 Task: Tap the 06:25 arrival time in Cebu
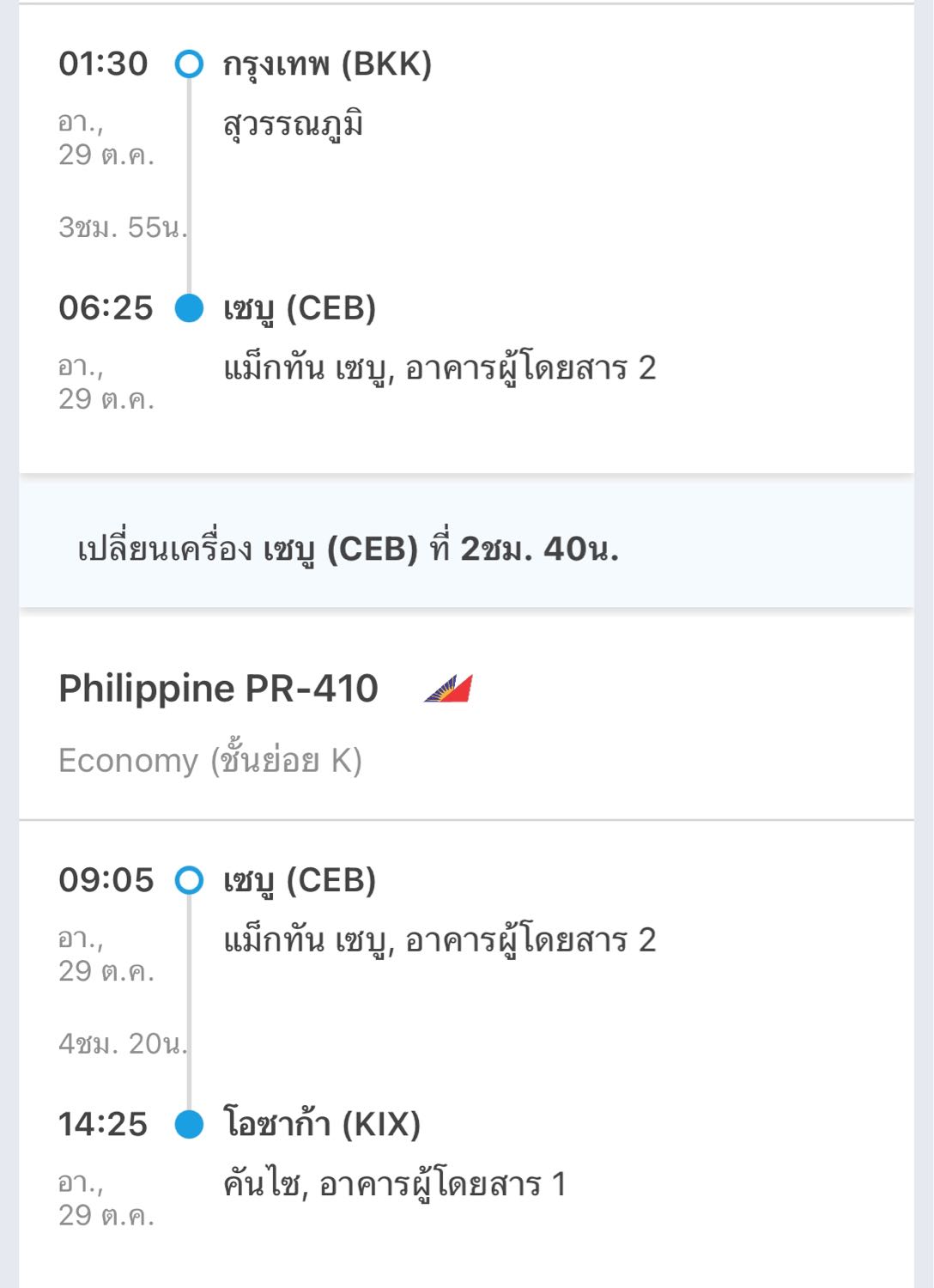106,308
